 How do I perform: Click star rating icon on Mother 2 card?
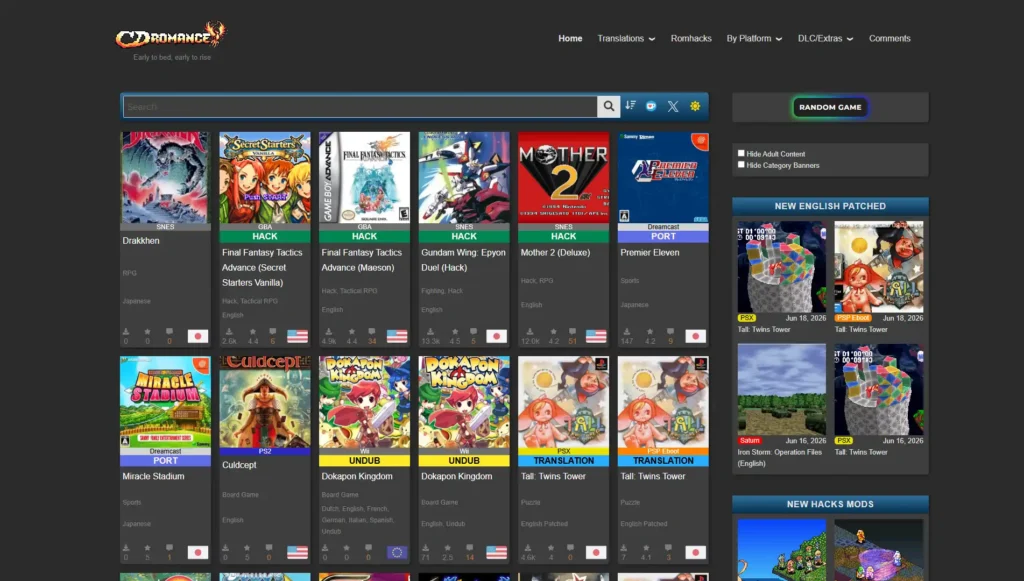pyautogui.click(x=554, y=332)
